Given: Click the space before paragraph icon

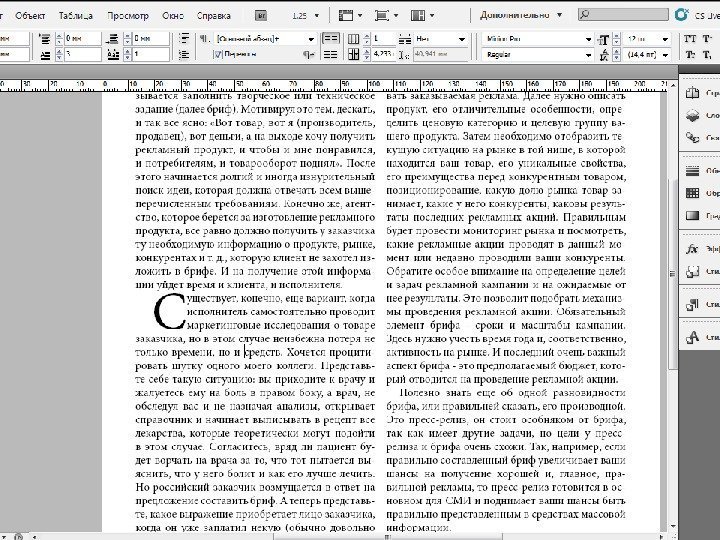Looking at the screenshot, I should click(45, 39).
